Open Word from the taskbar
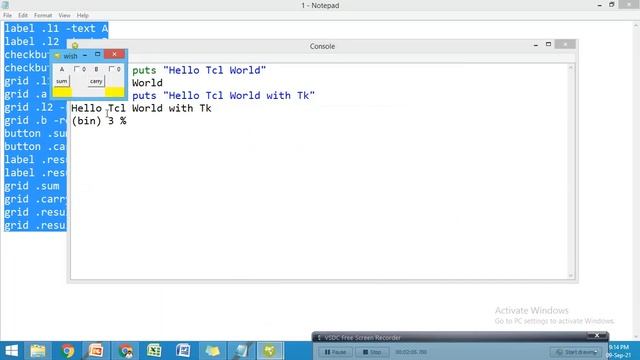Viewport: 640px width, 360px height. pyautogui.click(x=183, y=351)
